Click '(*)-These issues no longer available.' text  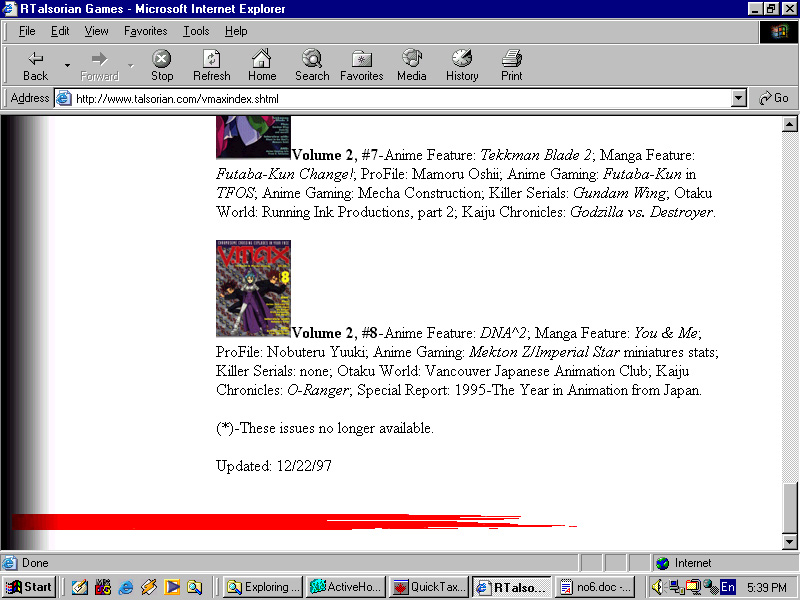325,428
